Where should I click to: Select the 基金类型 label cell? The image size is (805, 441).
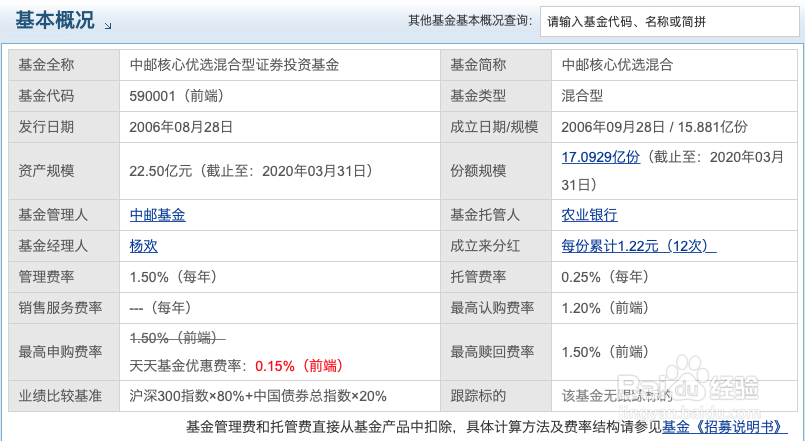[x=496, y=96]
